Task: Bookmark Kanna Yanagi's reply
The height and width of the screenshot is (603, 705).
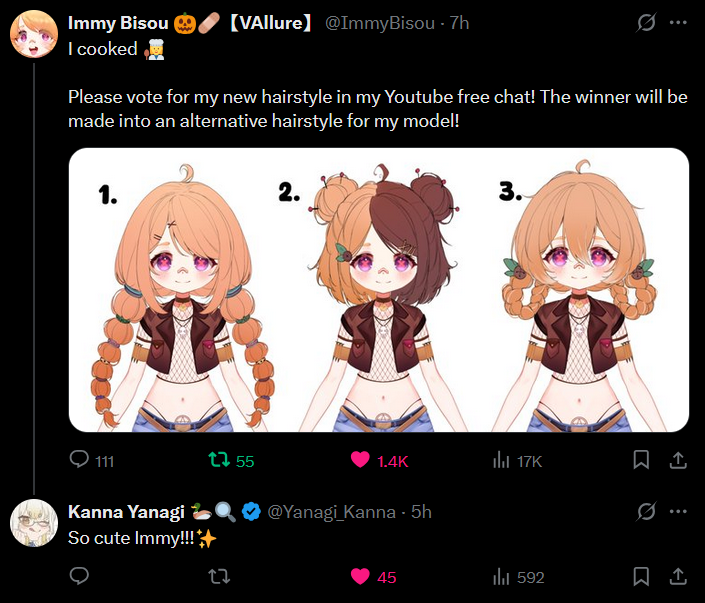Action: click(x=642, y=576)
